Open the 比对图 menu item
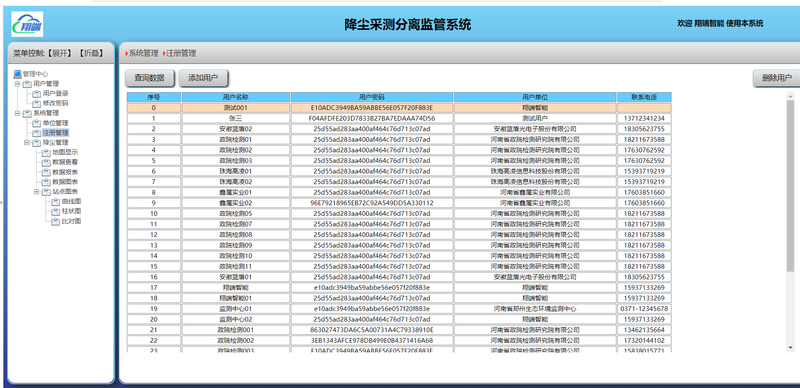 point(71,221)
